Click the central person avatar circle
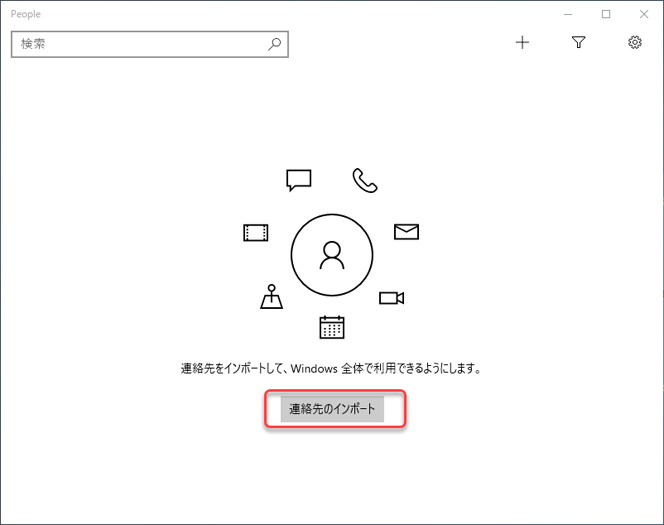664x525 pixels. [x=332, y=255]
